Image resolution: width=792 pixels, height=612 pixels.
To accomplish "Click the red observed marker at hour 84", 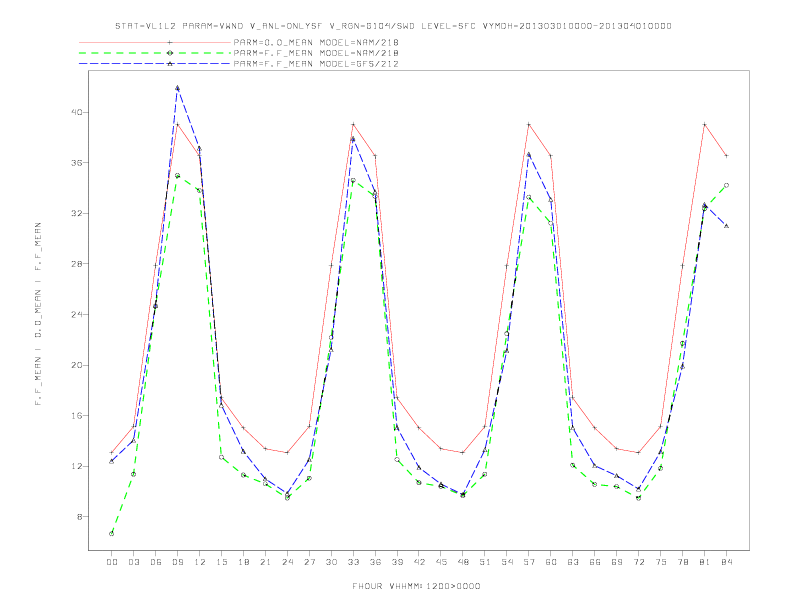I will (x=726, y=156).
